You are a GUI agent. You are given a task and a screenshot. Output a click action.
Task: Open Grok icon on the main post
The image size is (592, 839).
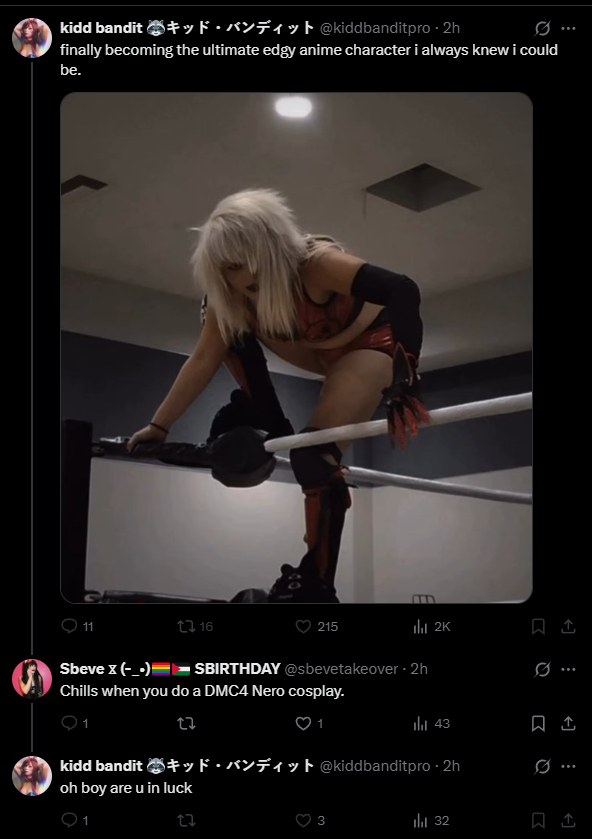point(542,28)
